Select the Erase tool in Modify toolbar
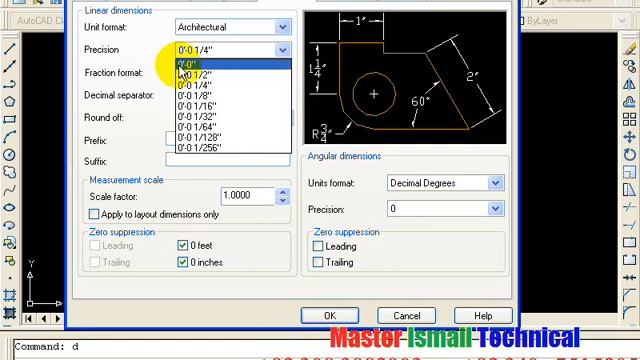 pos(630,49)
